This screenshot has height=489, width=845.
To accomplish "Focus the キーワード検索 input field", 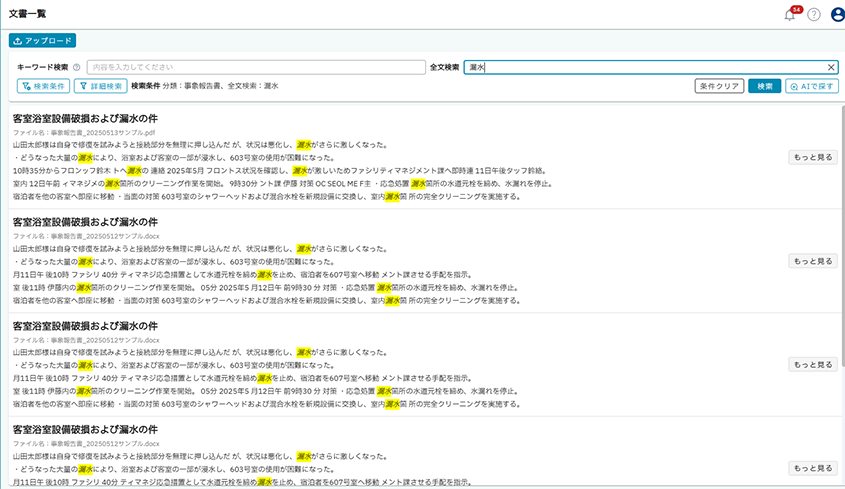I will [x=256, y=67].
